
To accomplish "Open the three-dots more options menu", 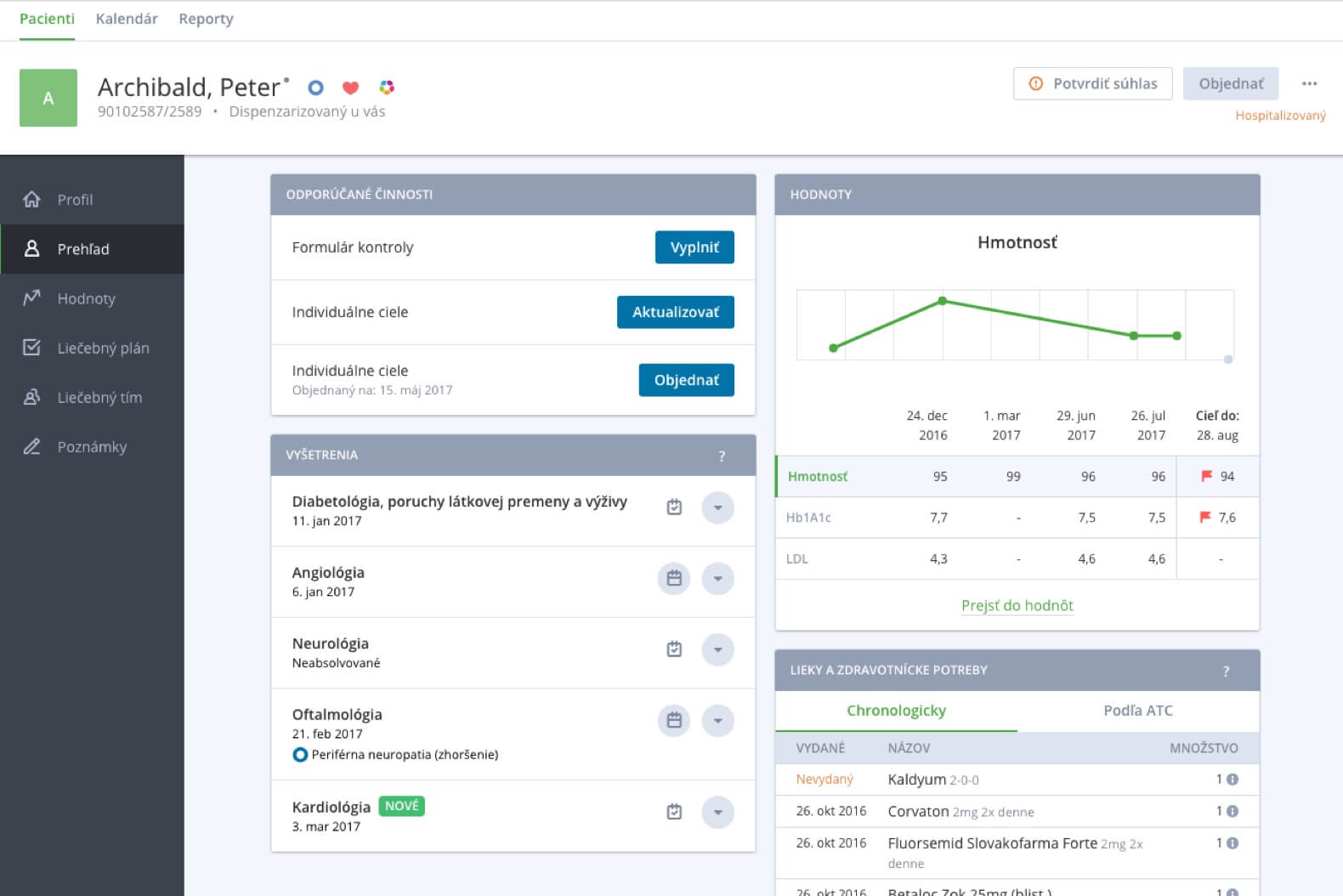I will point(1309,83).
